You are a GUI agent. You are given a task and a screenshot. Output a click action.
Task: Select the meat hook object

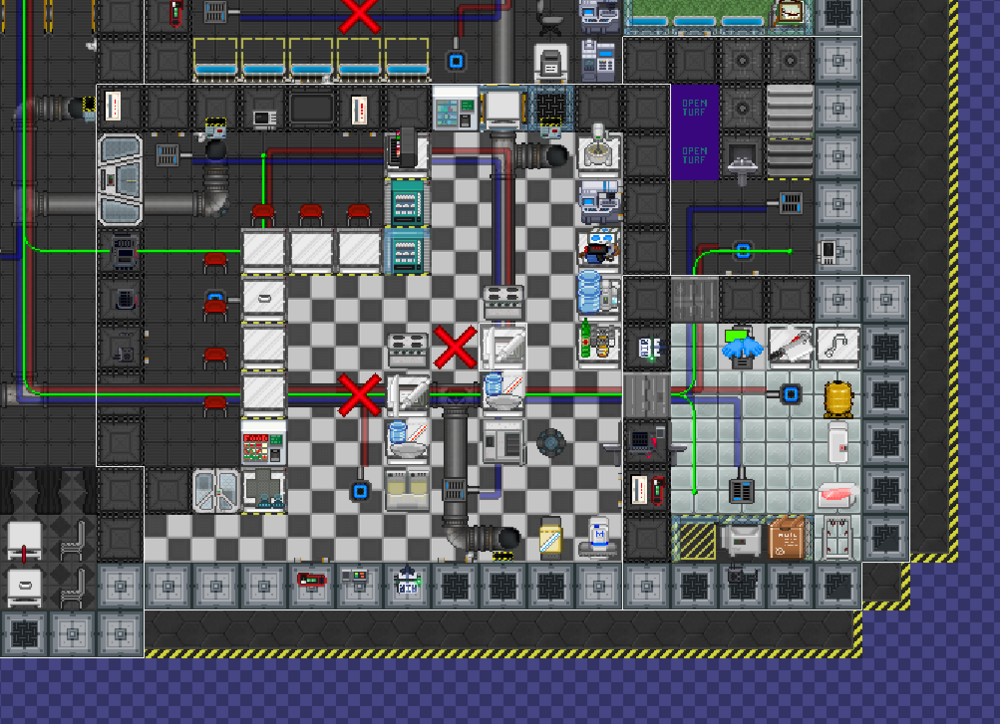(838, 345)
